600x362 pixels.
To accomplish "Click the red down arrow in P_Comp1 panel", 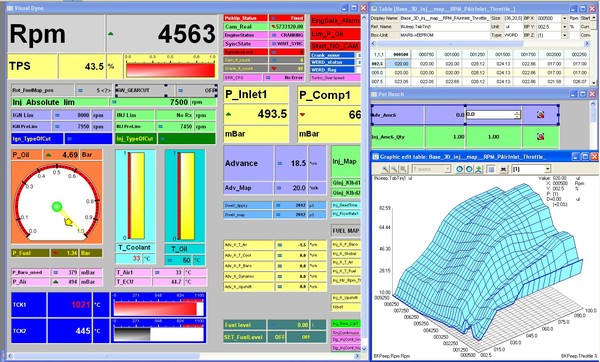I will (x=303, y=114).
